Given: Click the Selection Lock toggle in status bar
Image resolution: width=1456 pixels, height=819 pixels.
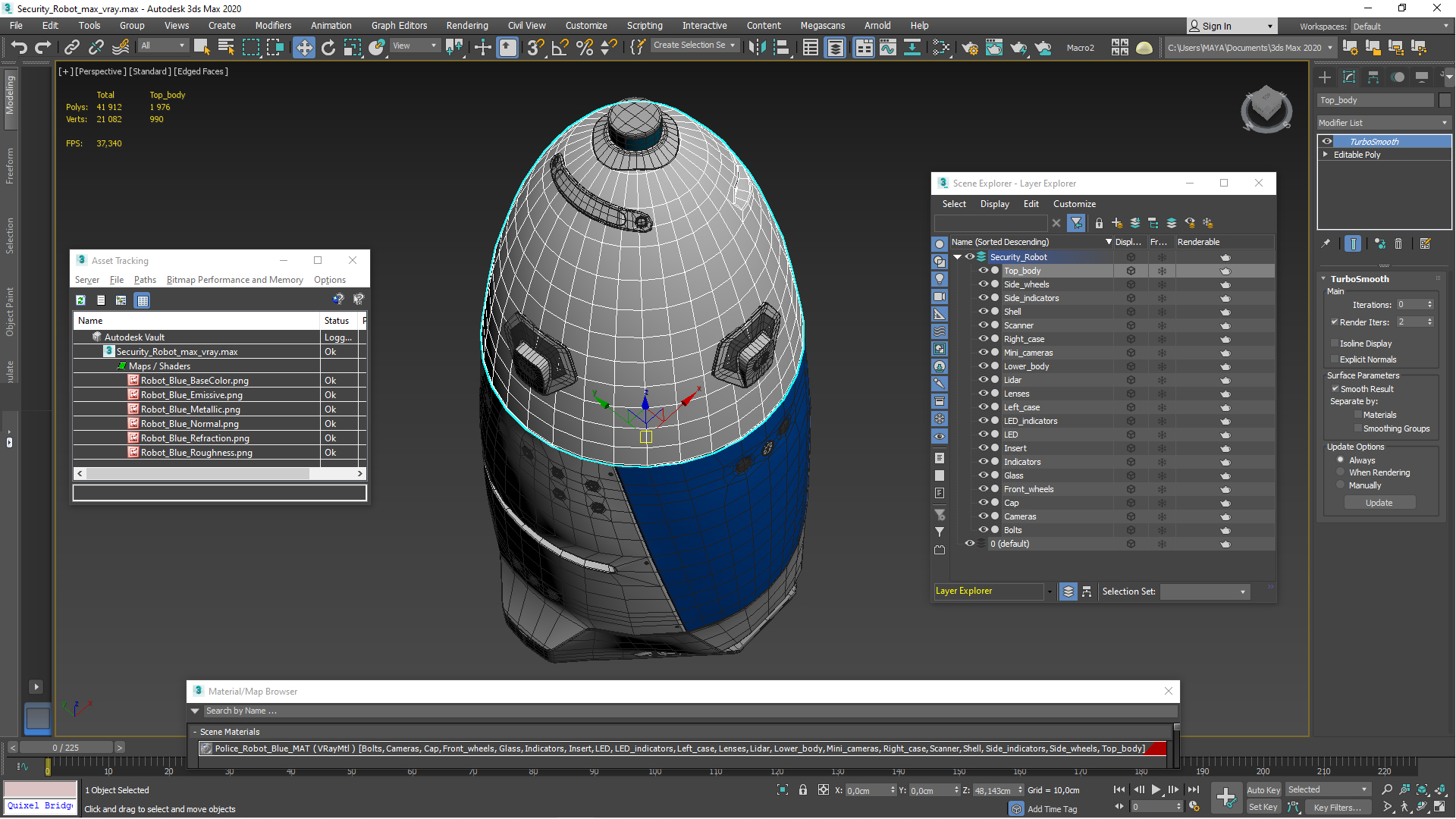Looking at the screenshot, I should (803, 790).
